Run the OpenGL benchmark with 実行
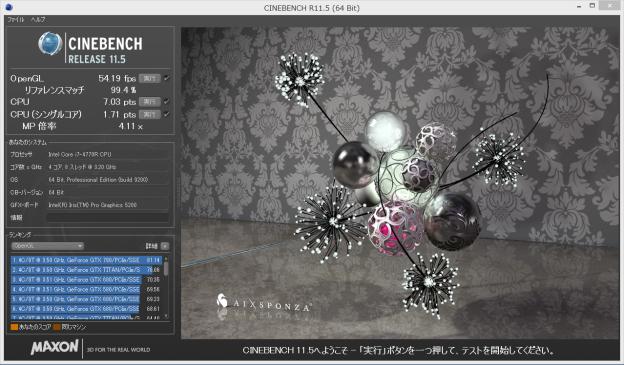The image size is (624, 365). point(150,78)
